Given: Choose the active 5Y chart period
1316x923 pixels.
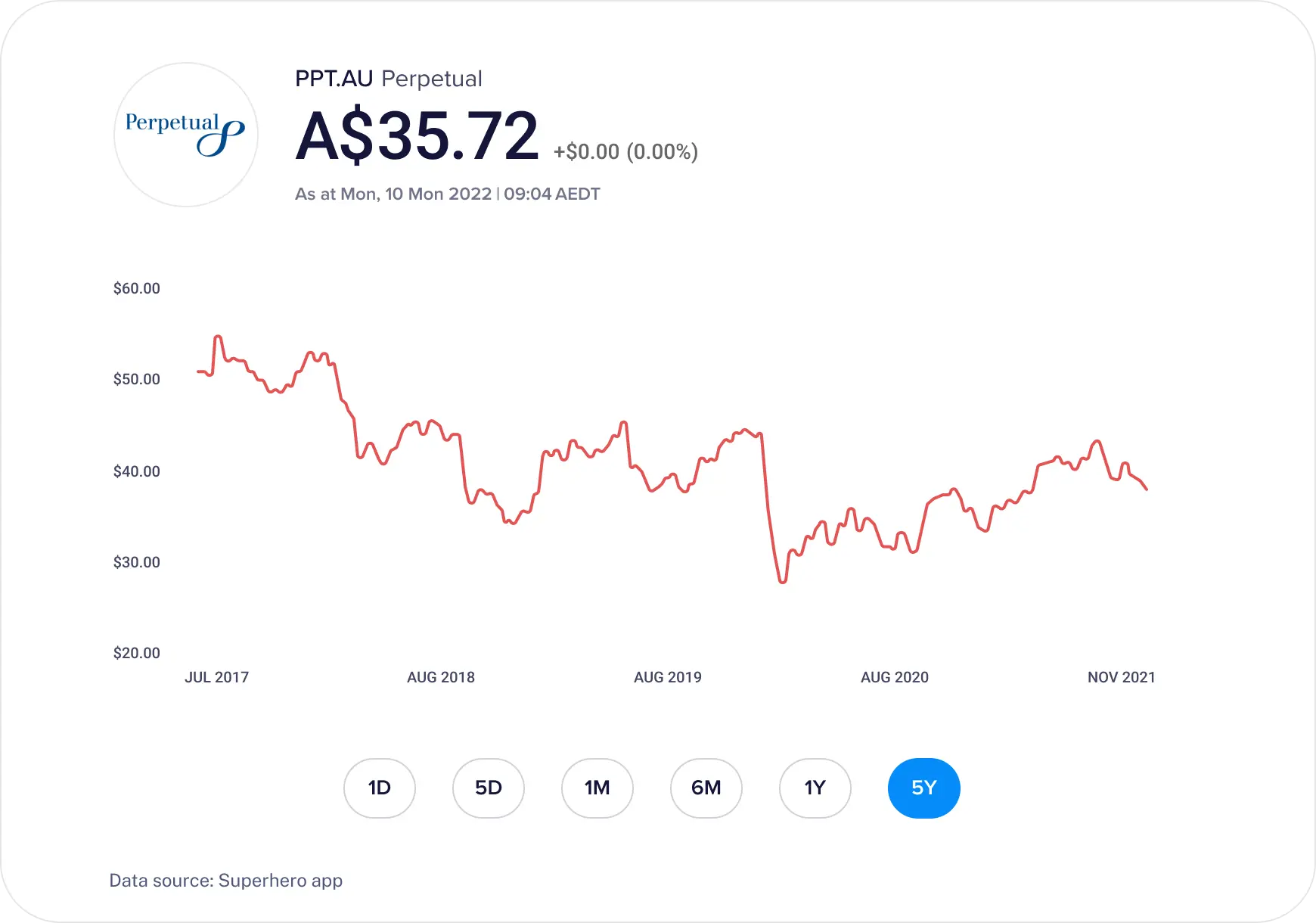Looking at the screenshot, I should (x=924, y=788).
